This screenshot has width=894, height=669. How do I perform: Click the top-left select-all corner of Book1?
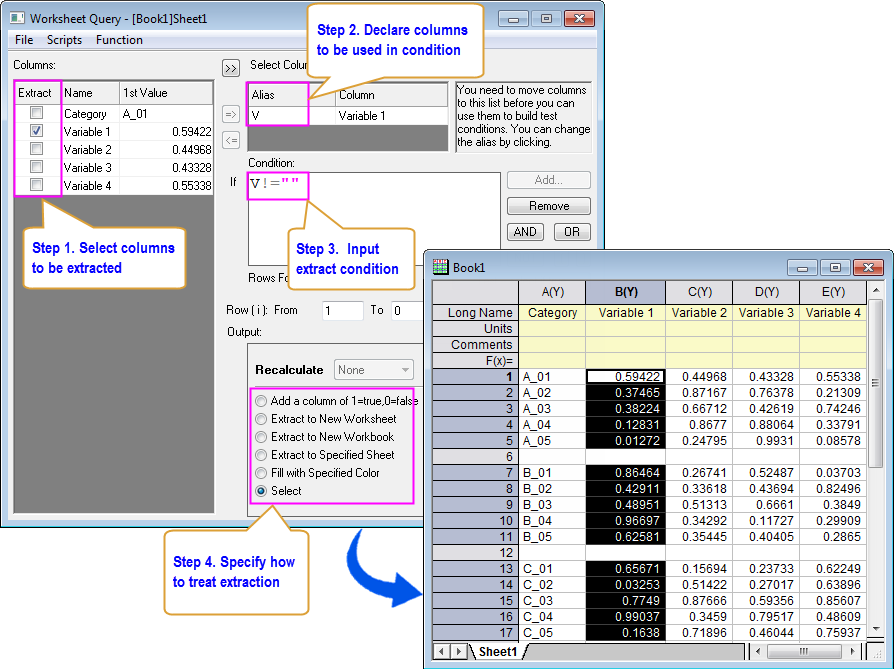click(x=475, y=292)
